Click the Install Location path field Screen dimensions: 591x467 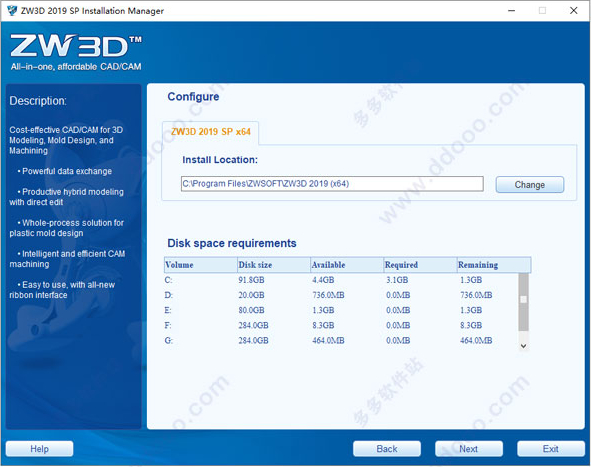click(x=332, y=184)
